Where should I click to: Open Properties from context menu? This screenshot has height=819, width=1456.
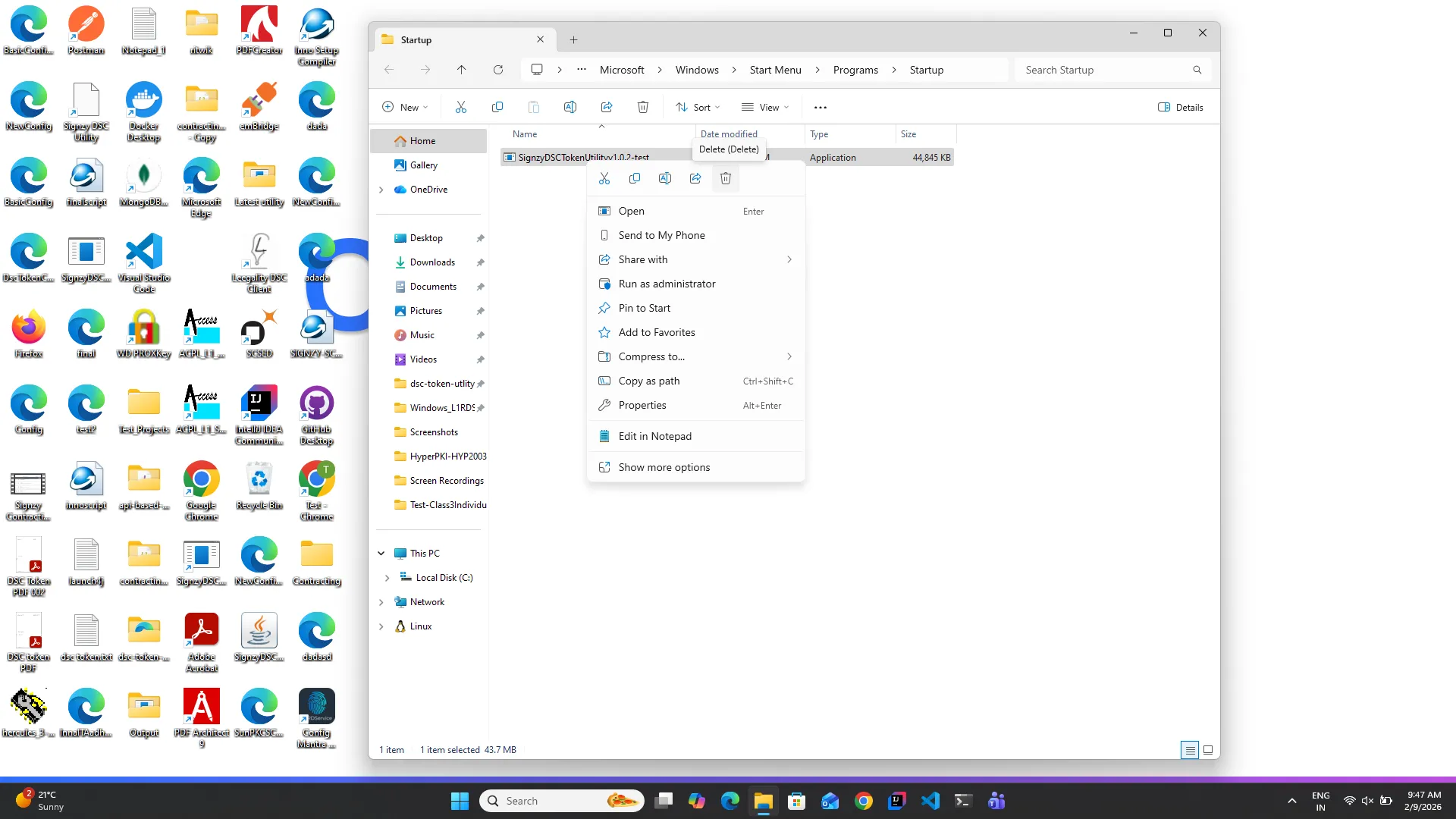click(x=695, y=405)
